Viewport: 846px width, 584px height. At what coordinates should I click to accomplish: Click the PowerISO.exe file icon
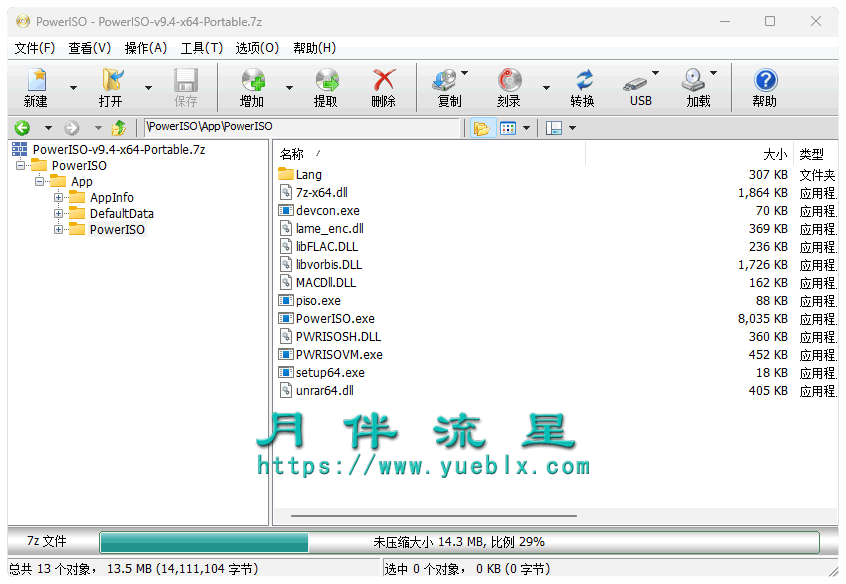point(285,318)
